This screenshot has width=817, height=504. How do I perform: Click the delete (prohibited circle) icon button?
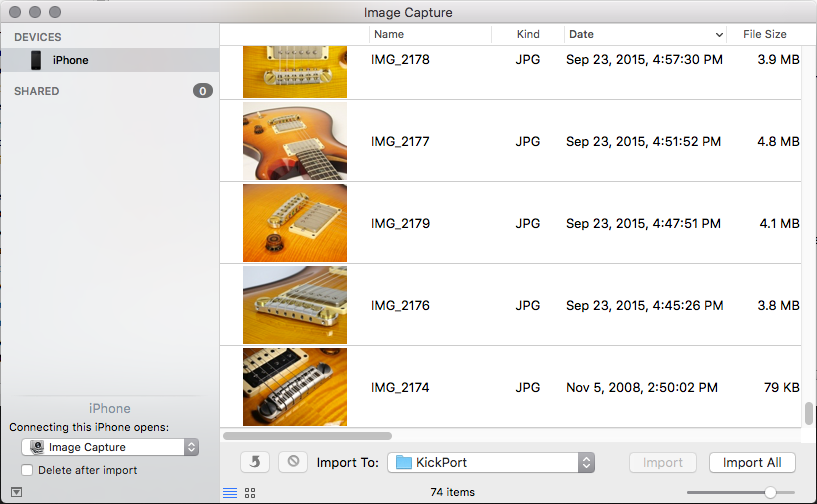(293, 462)
